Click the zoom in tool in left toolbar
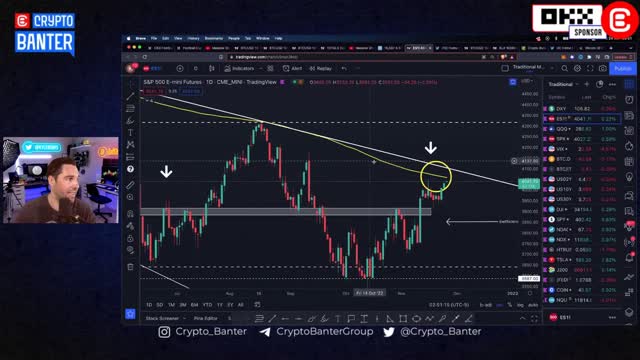This screenshot has width=640, height=360. [x=130, y=197]
